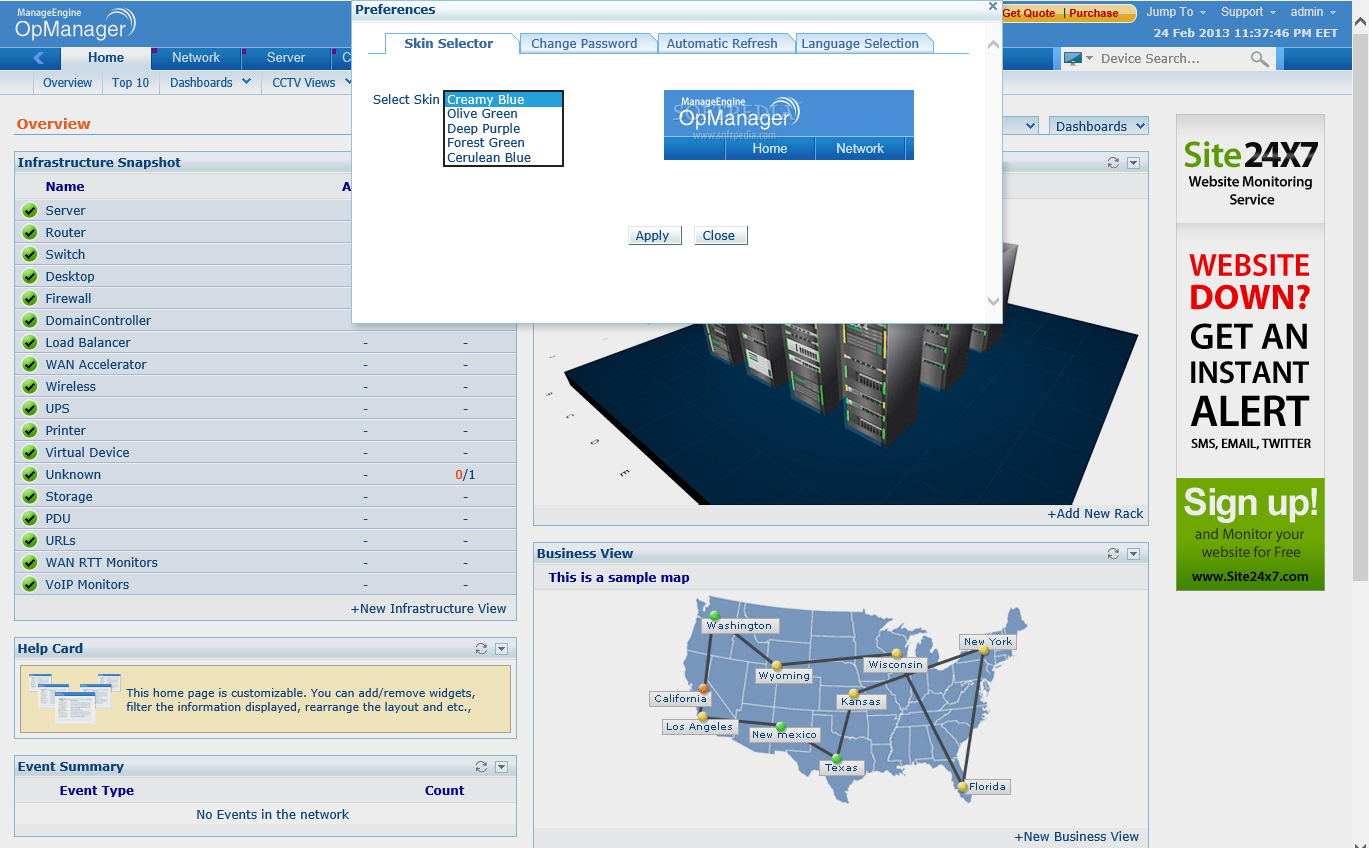
Task: Open the Dashboards dropdown on the right
Action: click(x=1099, y=126)
